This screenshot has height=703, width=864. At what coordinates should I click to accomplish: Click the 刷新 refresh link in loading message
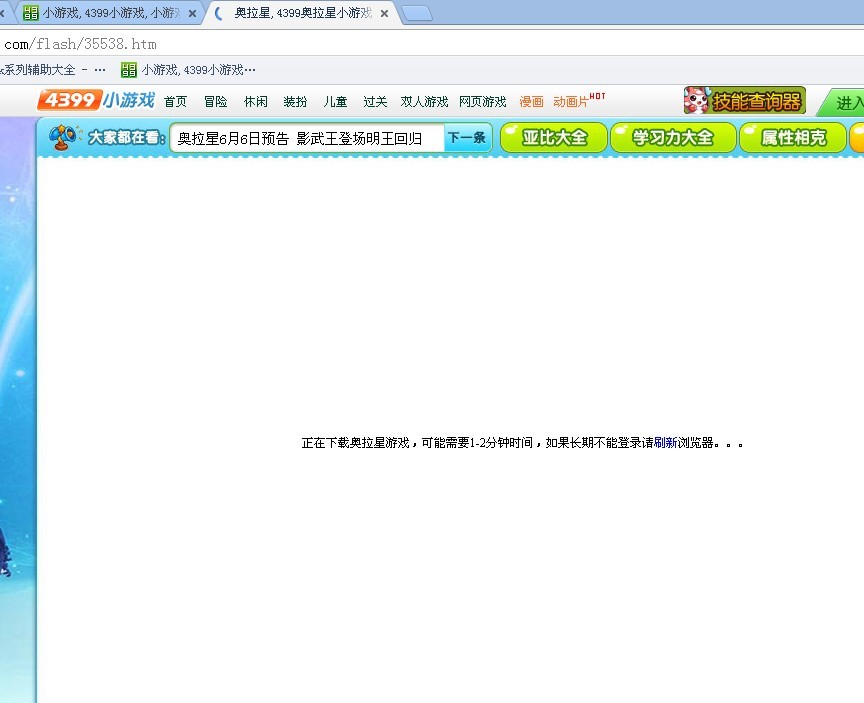665,443
